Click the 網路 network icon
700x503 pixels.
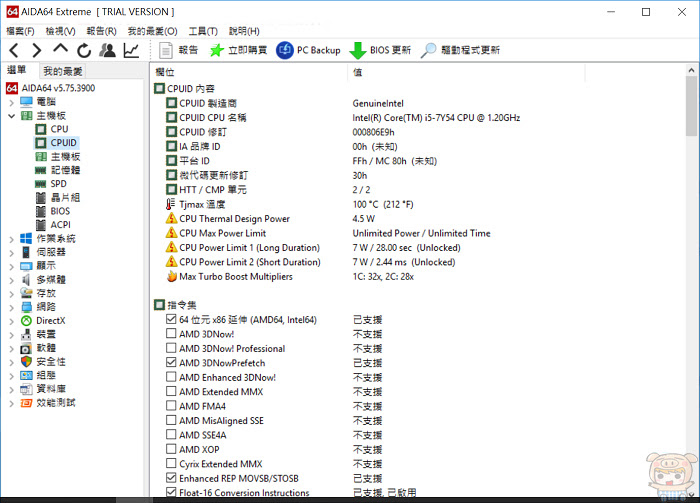tap(26, 307)
